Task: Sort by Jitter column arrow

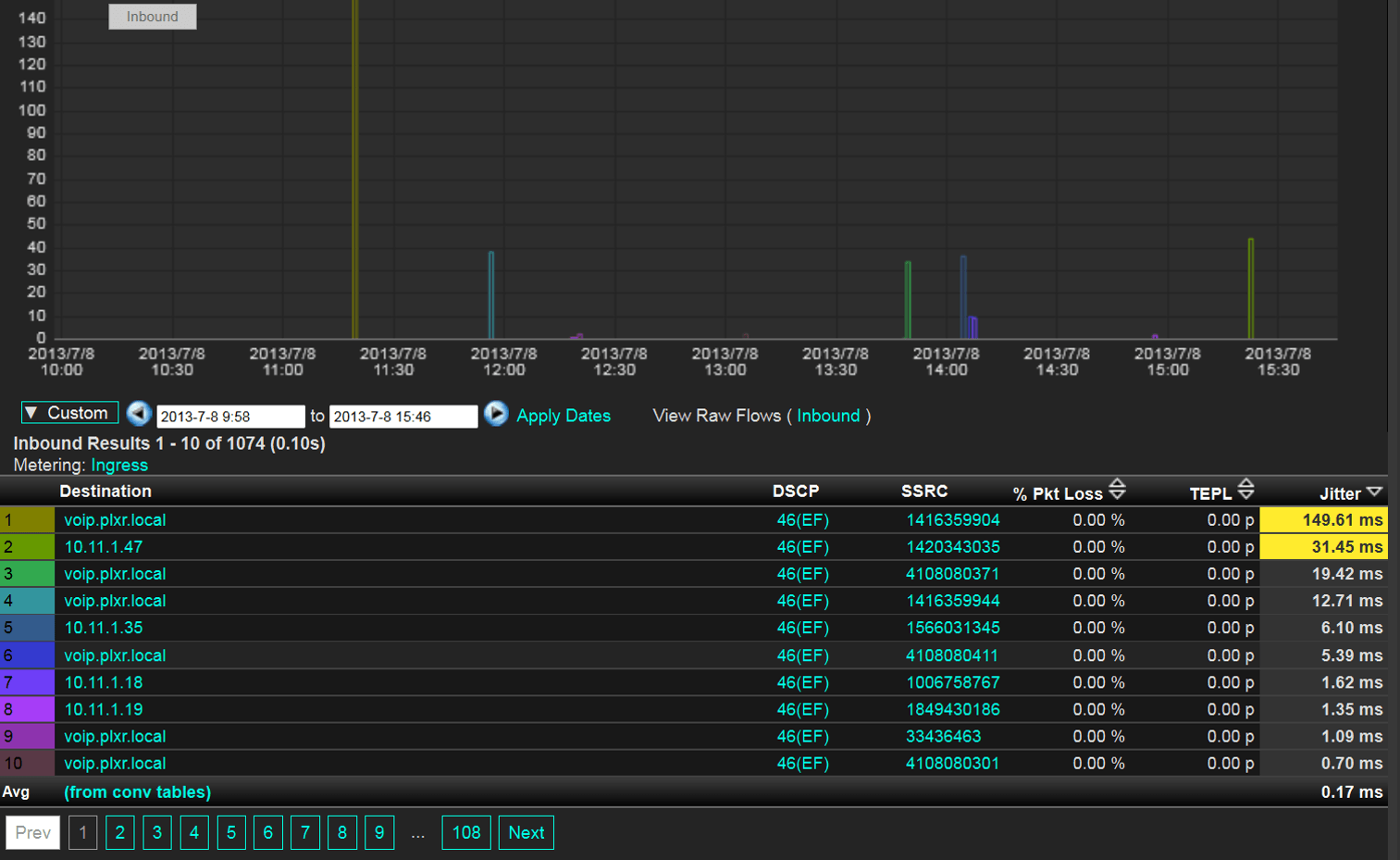Action: (x=1374, y=492)
